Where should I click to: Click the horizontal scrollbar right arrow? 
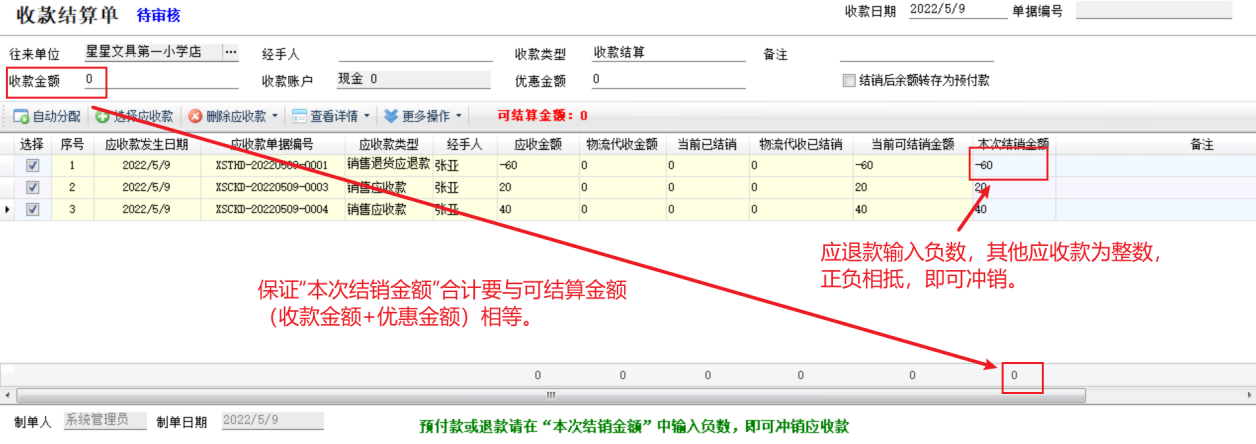[1249, 395]
